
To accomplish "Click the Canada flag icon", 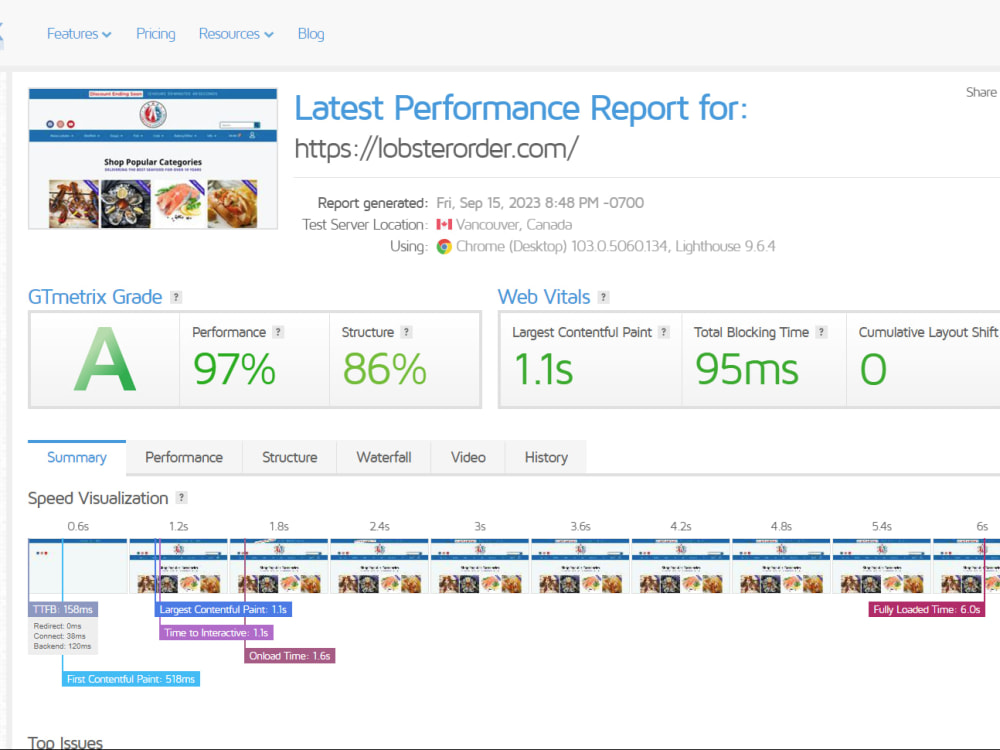I will click(444, 224).
